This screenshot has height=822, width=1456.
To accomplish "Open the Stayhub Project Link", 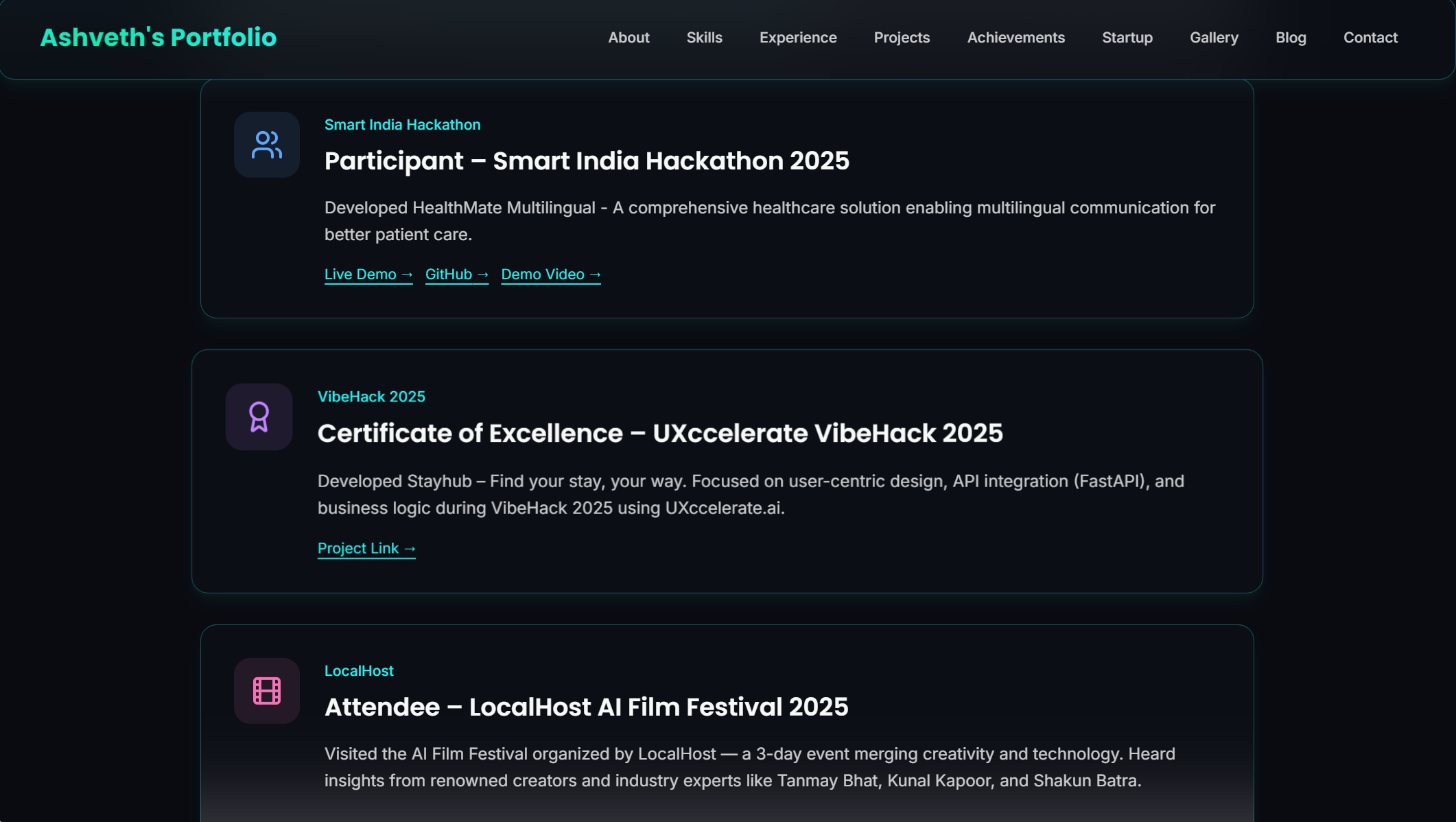I will click(x=366, y=548).
